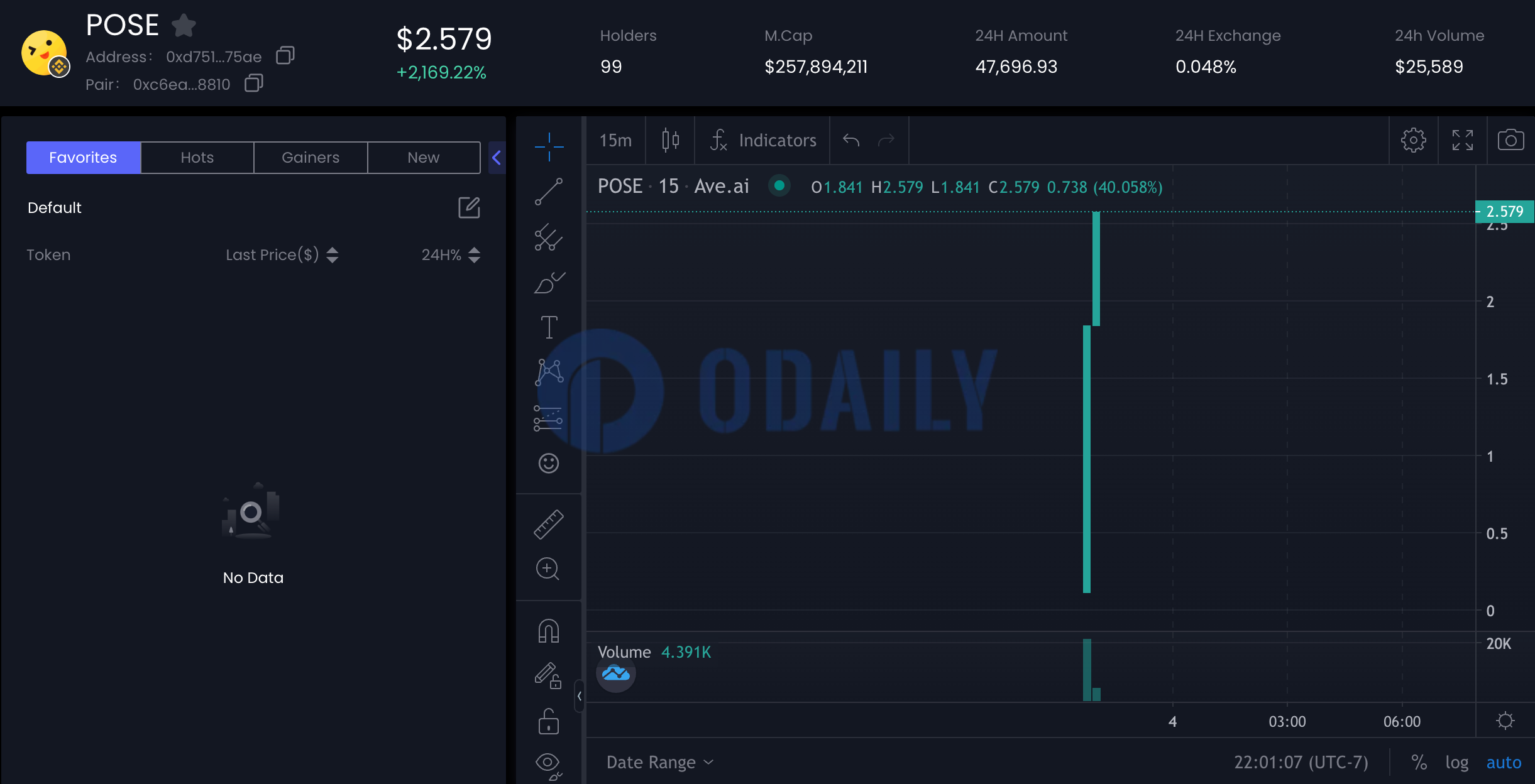Select the brush drawing tool
Screen dimensions: 1535x784
[x=549, y=283]
